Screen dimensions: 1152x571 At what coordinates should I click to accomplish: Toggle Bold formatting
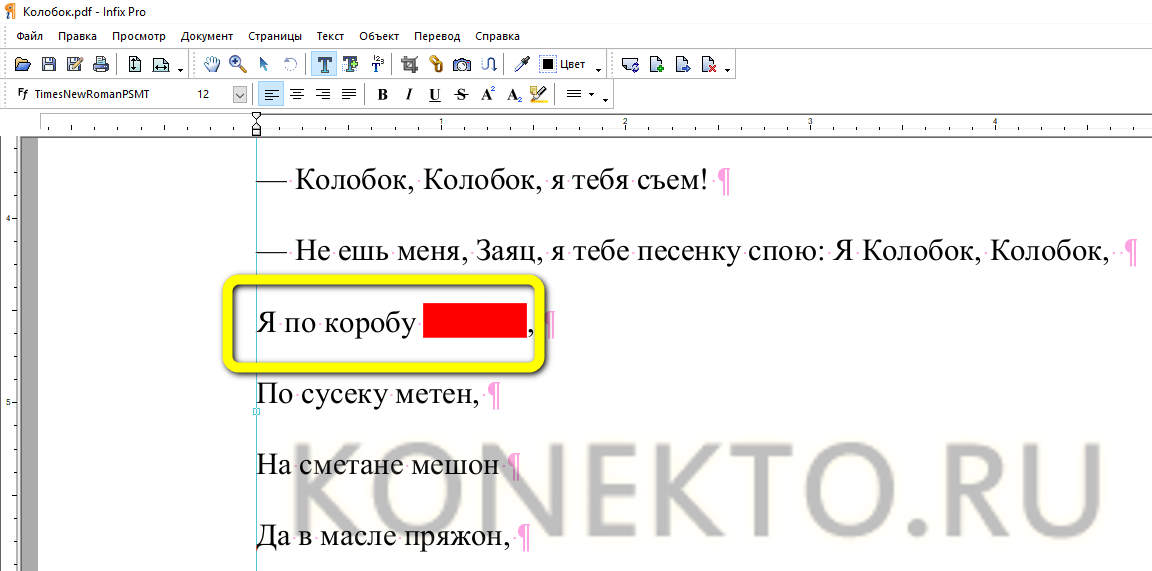tap(382, 94)
